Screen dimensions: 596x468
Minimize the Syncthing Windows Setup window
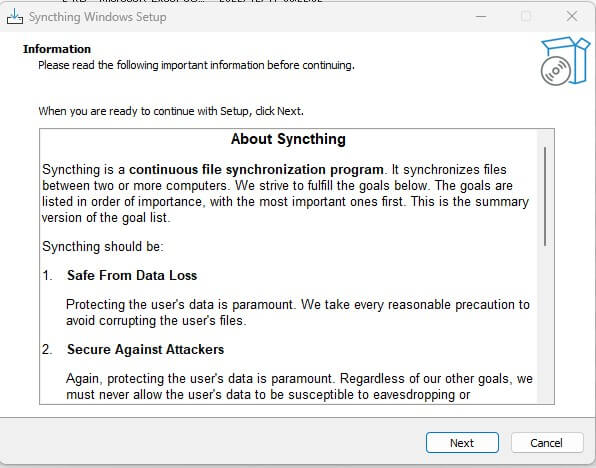tap(481, 17)
